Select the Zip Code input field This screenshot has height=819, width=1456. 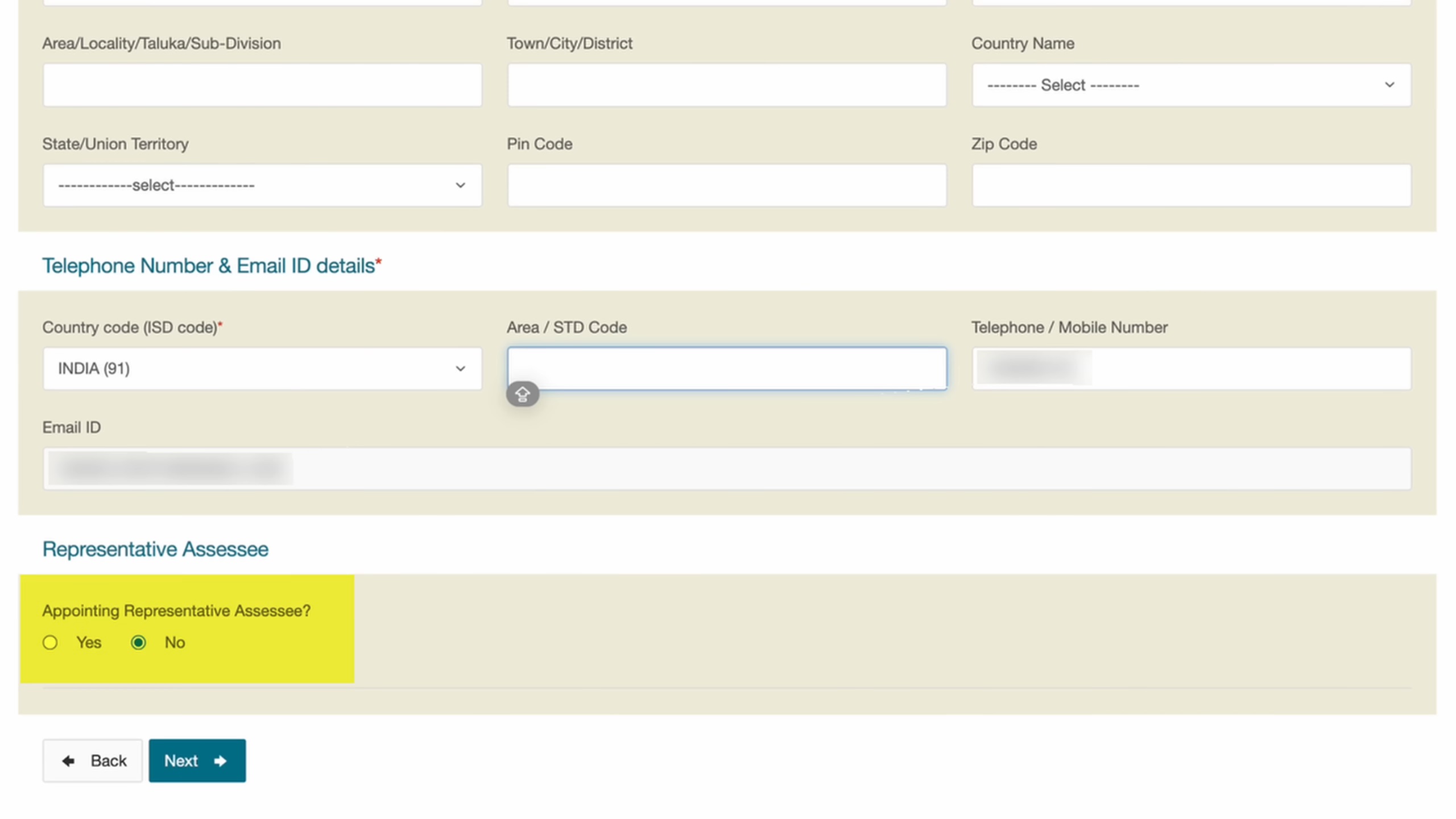tap(1192, 185)
